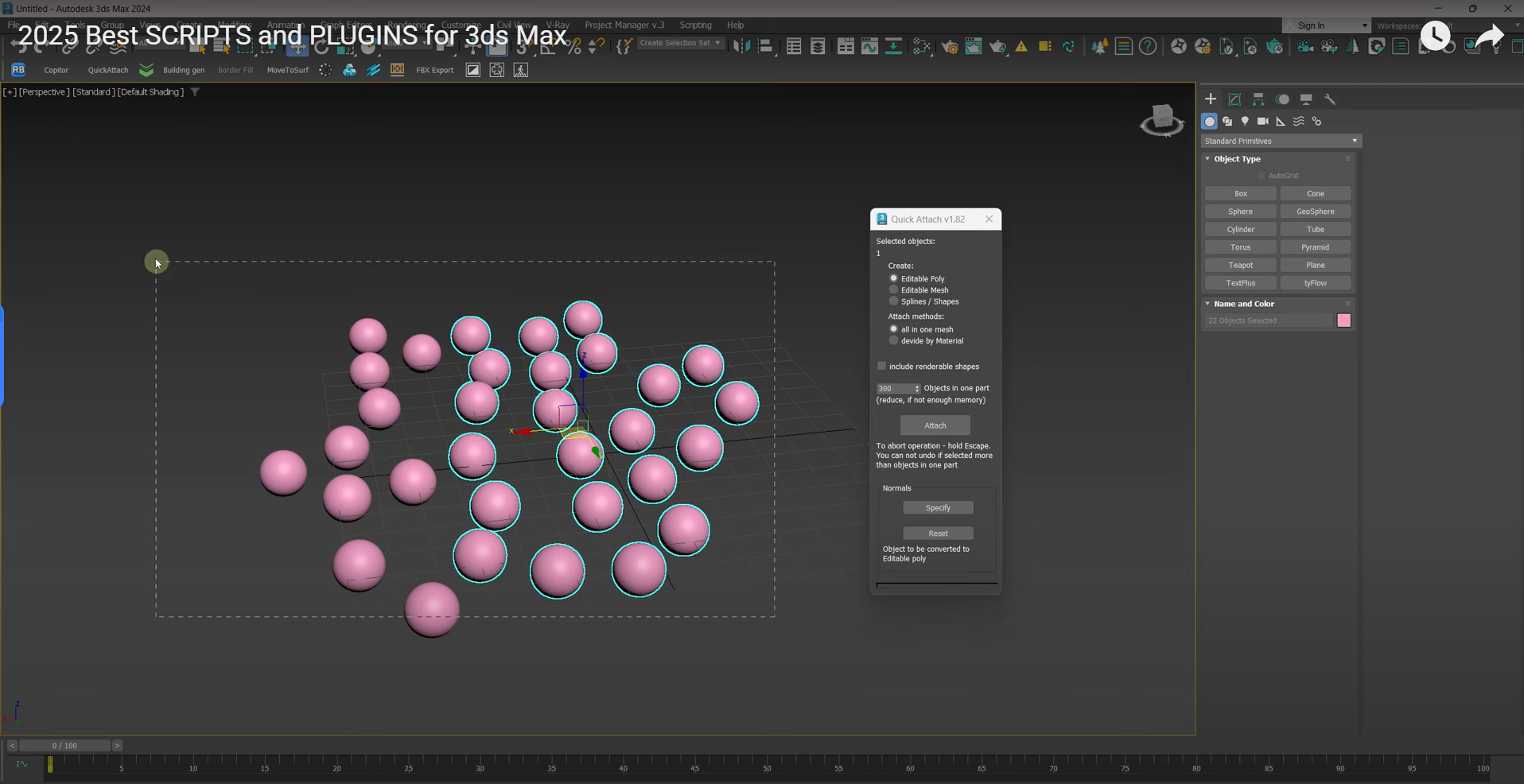This screenshot has width=1524, height=784.
Task: Click the tyFlow object type button
Action: (x=1316, y=283)
